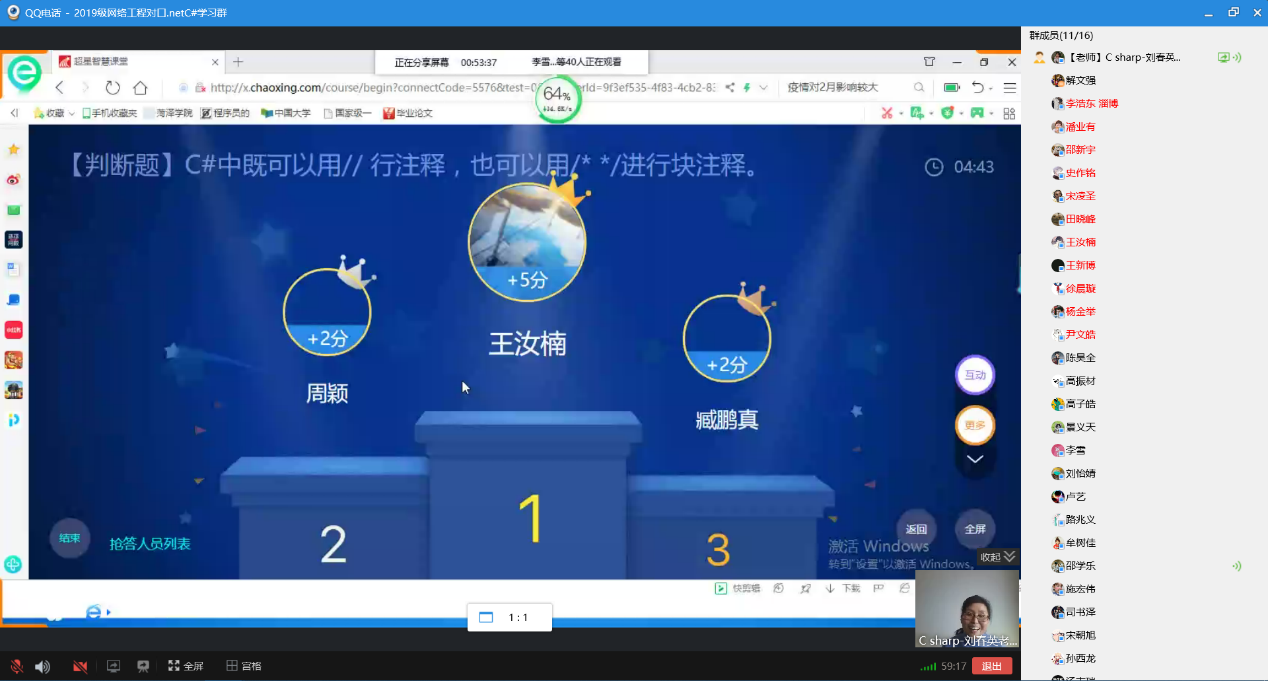Open 菏泽学院 bookmark

tap(168, 113)
